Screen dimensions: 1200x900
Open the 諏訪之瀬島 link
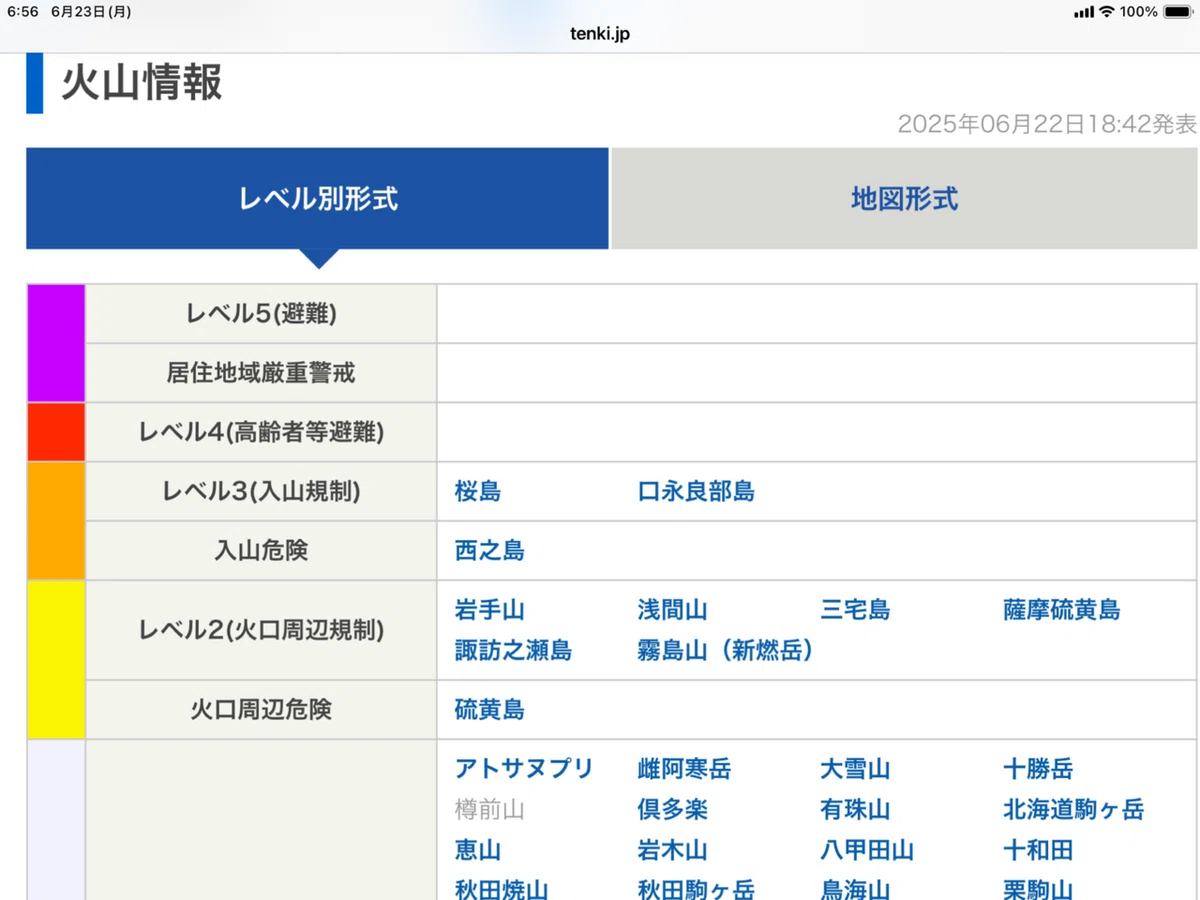513,650
